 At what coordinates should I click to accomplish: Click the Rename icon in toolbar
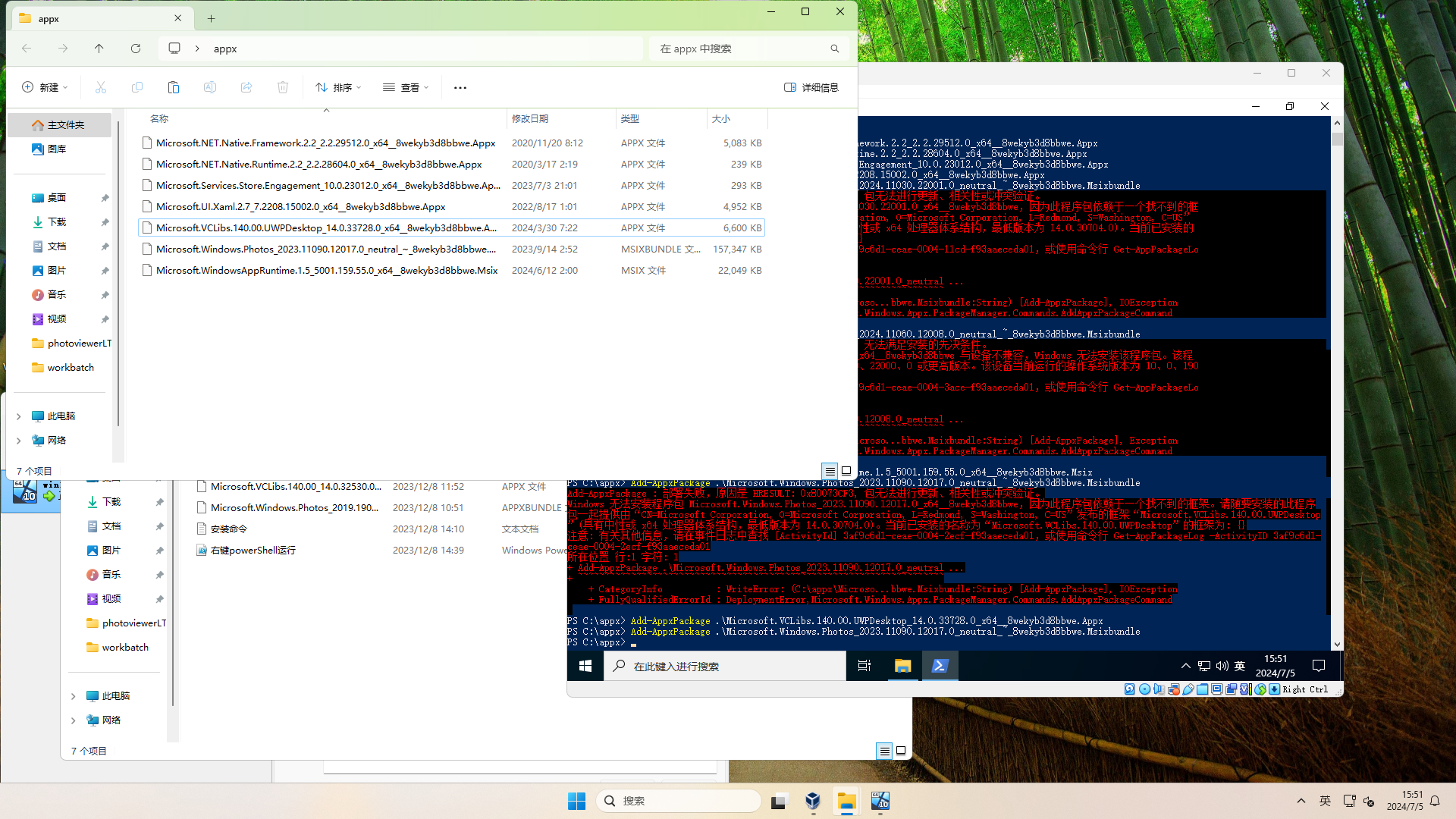click(210, 88)
